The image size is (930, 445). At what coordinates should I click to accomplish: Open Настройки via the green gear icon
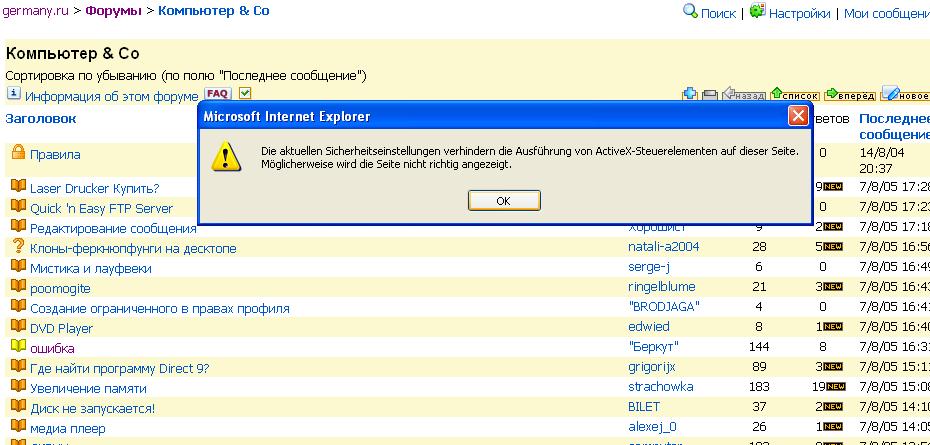(x=758, y=12)
